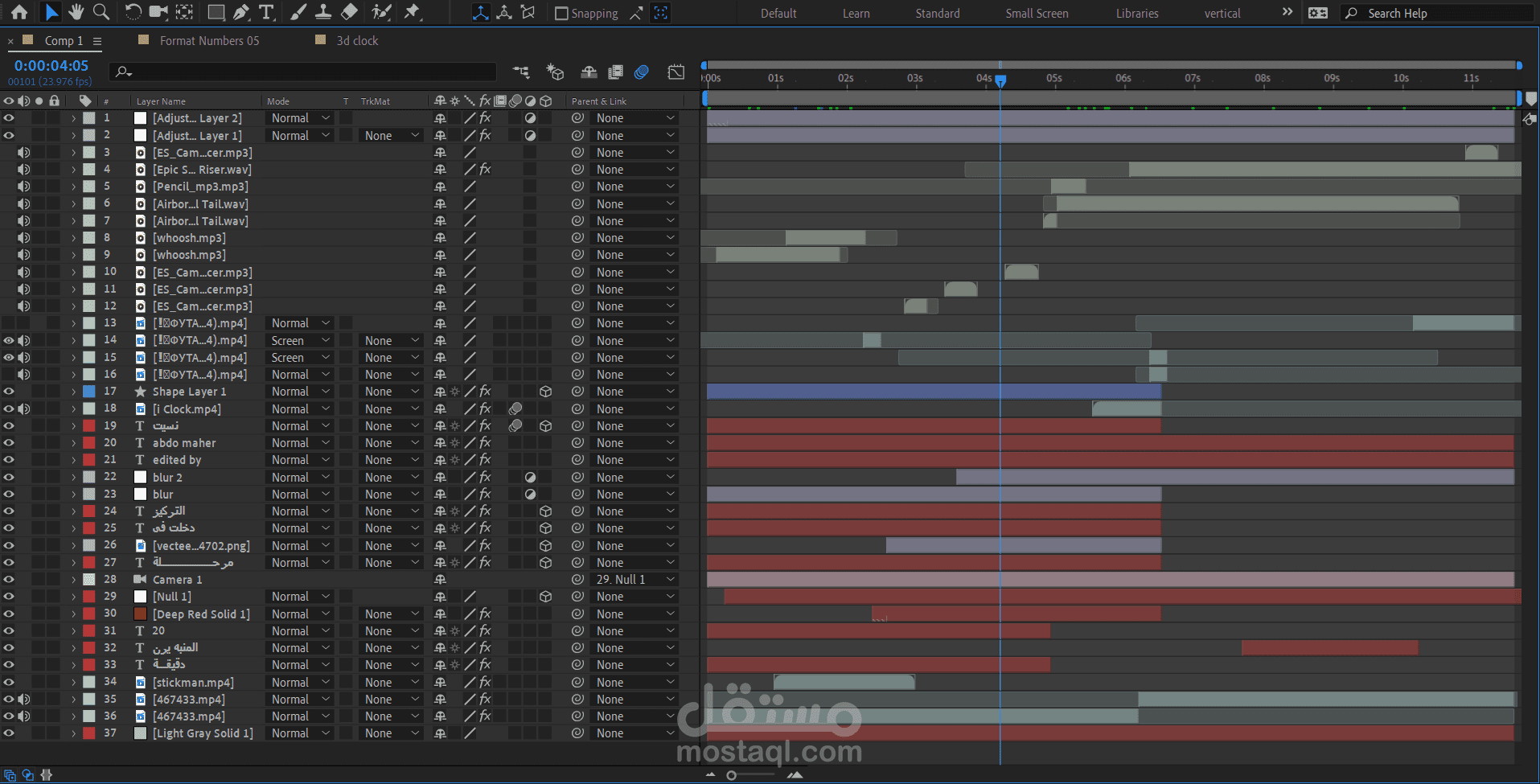Mute audio of Pencil_mp3.mp3 layer
1540x784 pixels.
tap(24, 187)
